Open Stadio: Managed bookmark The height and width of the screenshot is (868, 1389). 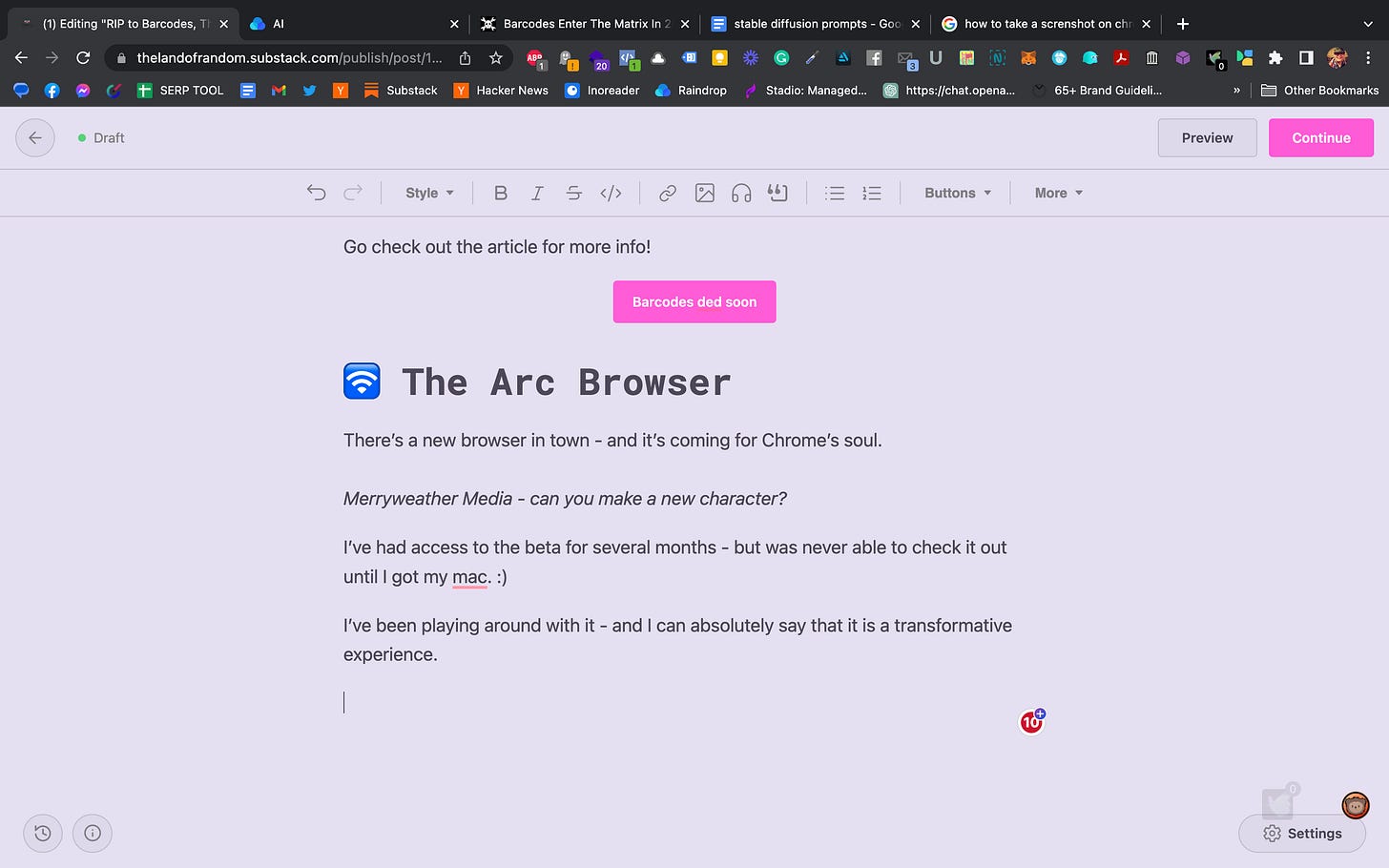click(x=805, y=91)
